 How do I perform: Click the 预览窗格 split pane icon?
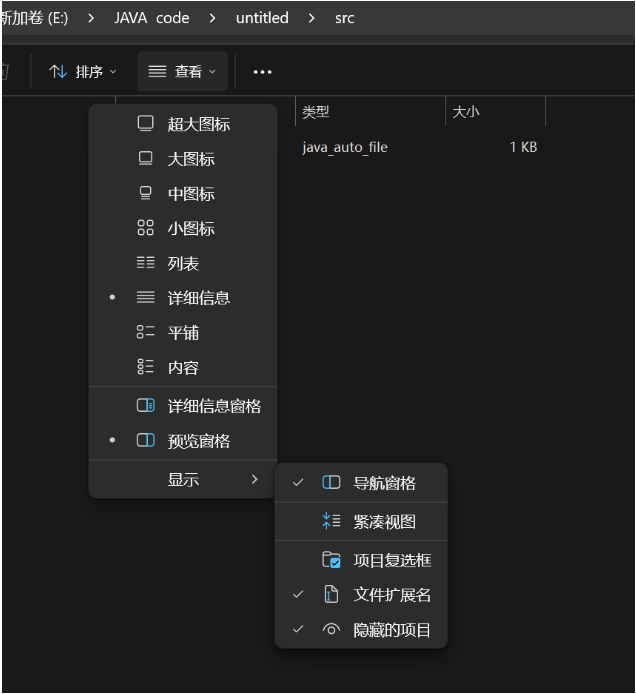click(x=146, y=440)
